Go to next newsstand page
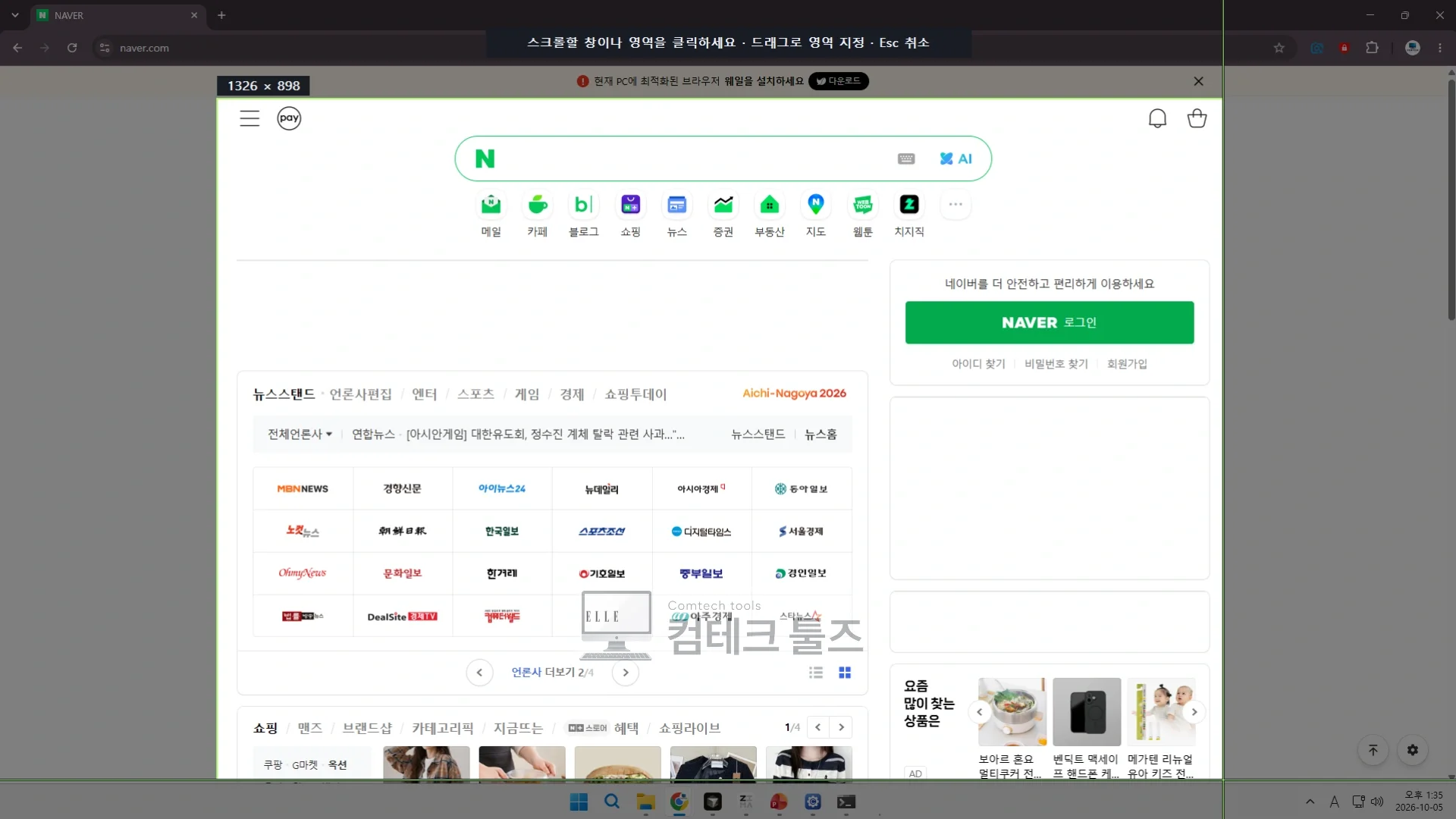Viewport: 1456px width, 819px height. (x=626, y=673)
